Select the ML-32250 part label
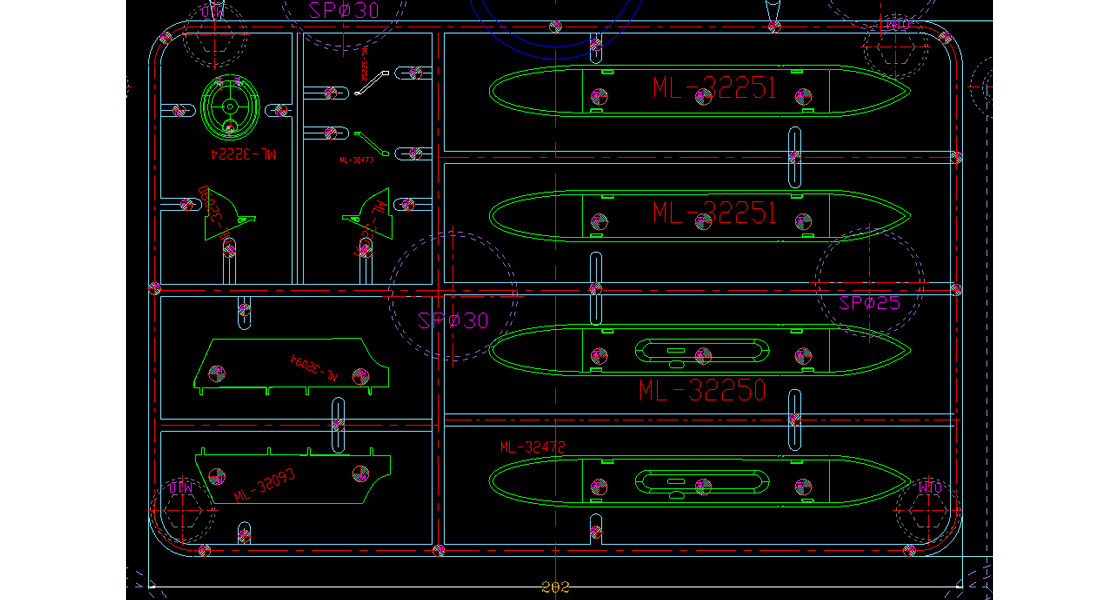Image resolution: width=1120 pixels, height=600 pixels. point(702,390)
